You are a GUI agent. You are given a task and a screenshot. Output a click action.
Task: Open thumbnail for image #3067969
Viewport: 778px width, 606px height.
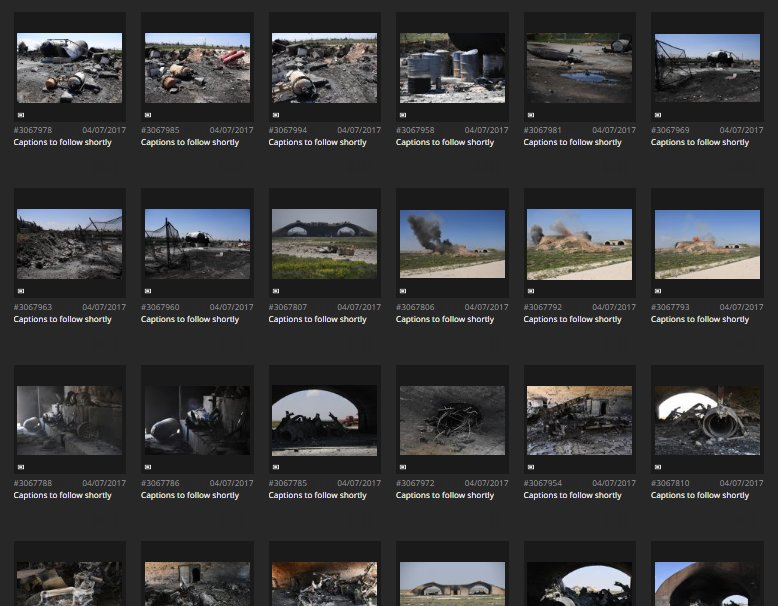[x=708, y=68]
